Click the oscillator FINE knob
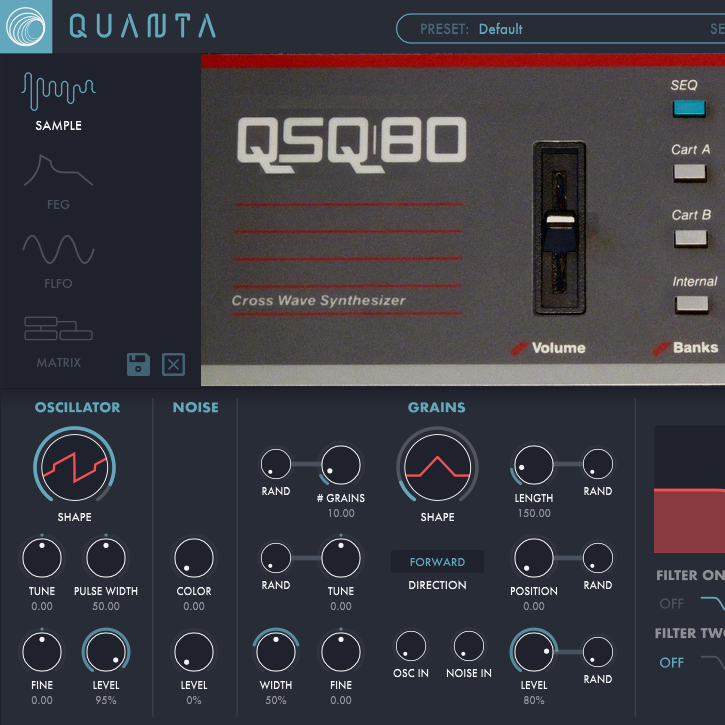The height and width of the screenshot is (725, 725). tap(42, 652)
